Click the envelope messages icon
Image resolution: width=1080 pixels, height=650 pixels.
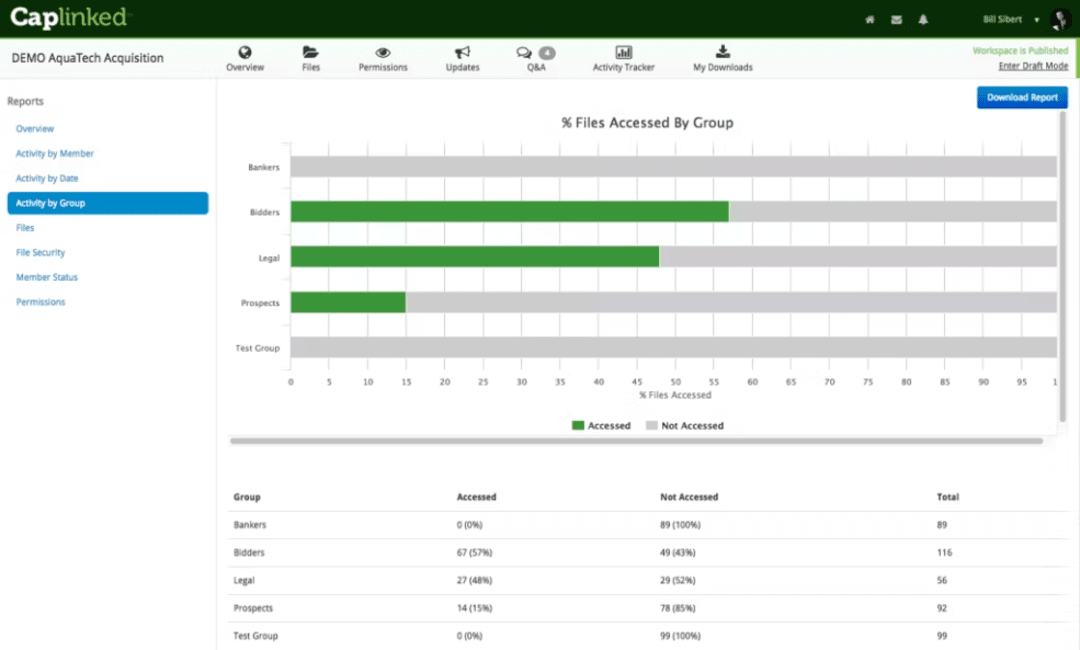895,19
